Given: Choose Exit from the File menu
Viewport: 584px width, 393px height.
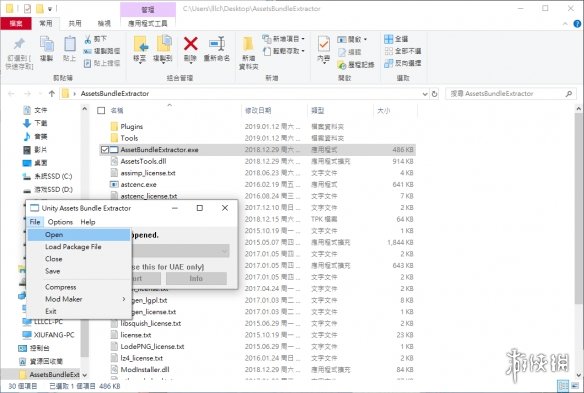Looking at the screenshot, I should coord(79,311).
